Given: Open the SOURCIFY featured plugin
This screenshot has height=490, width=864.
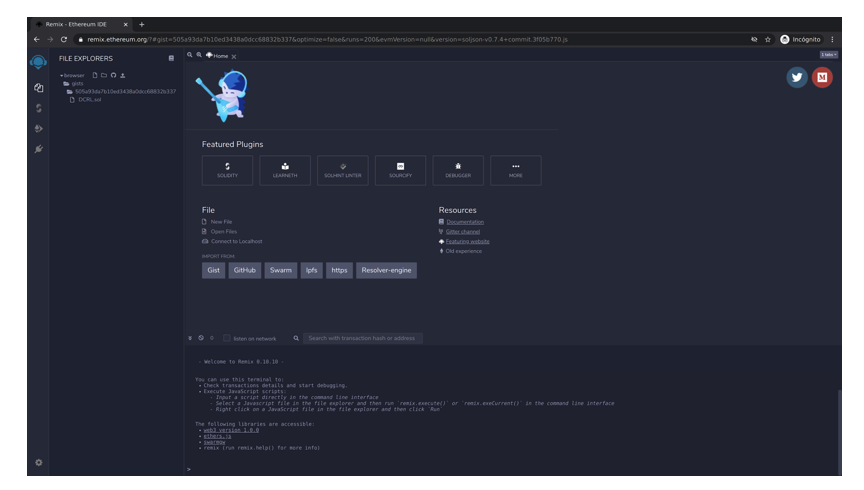Looking at the screenshot, I should (401, 170).
